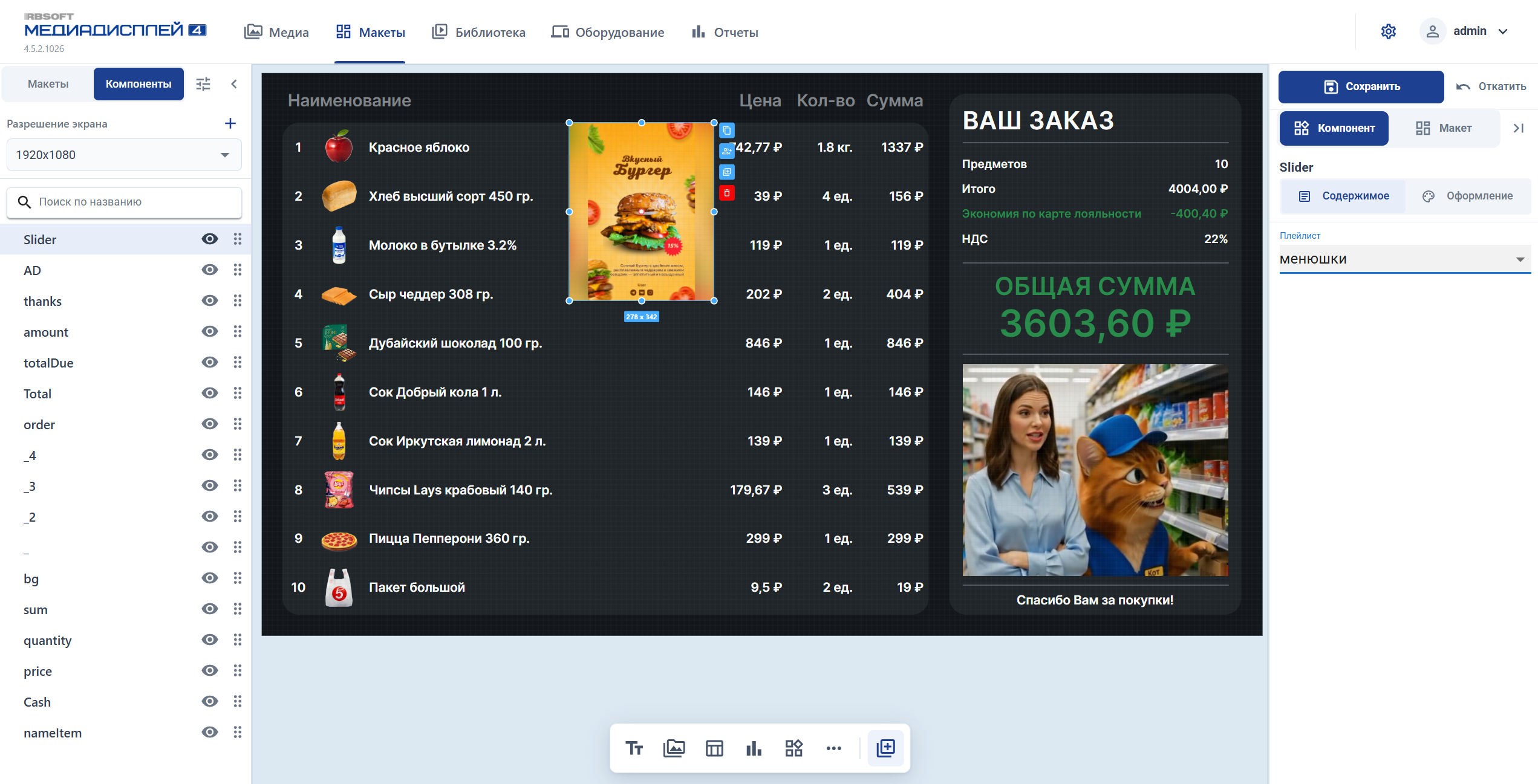Click the Откатить button
The image size is (1538, 784).
[x=1491, y=86]
